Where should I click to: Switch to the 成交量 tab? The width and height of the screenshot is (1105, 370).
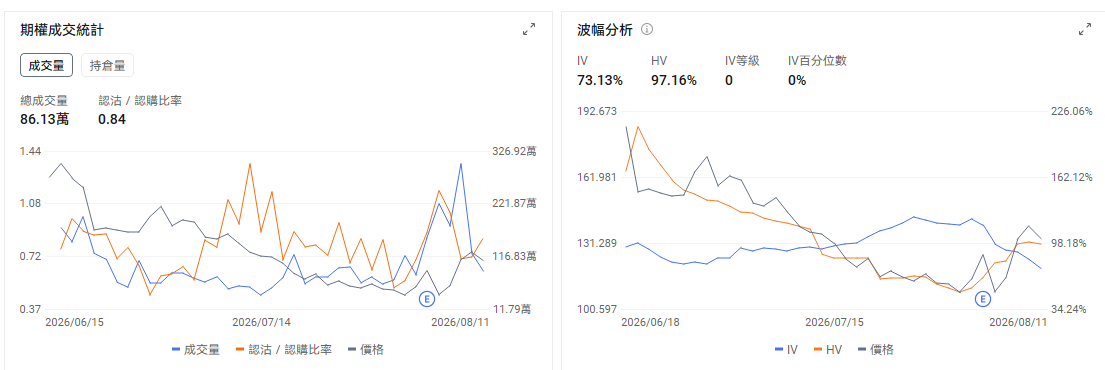point(47,66)
